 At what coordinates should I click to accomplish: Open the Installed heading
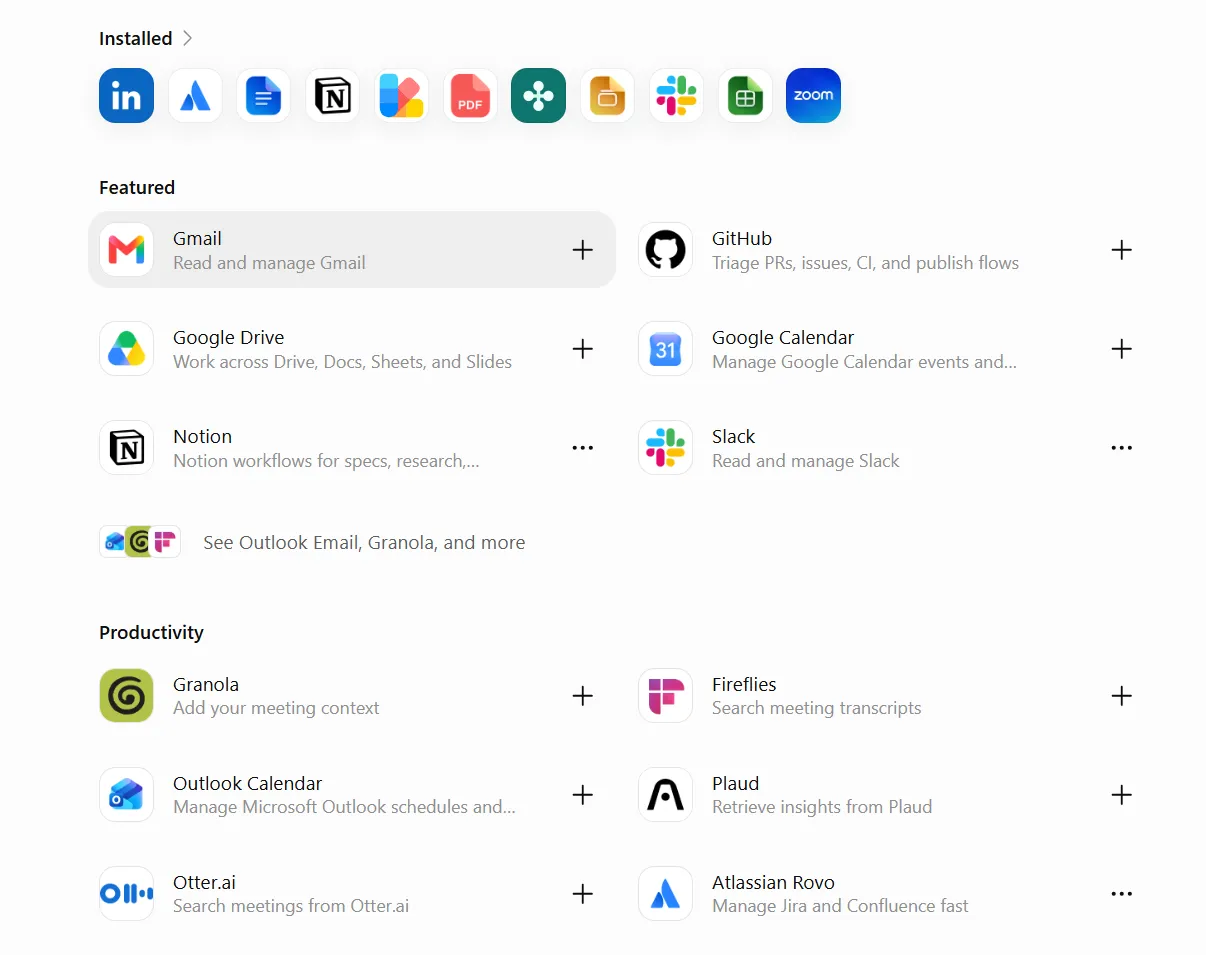tap(136, 39)
